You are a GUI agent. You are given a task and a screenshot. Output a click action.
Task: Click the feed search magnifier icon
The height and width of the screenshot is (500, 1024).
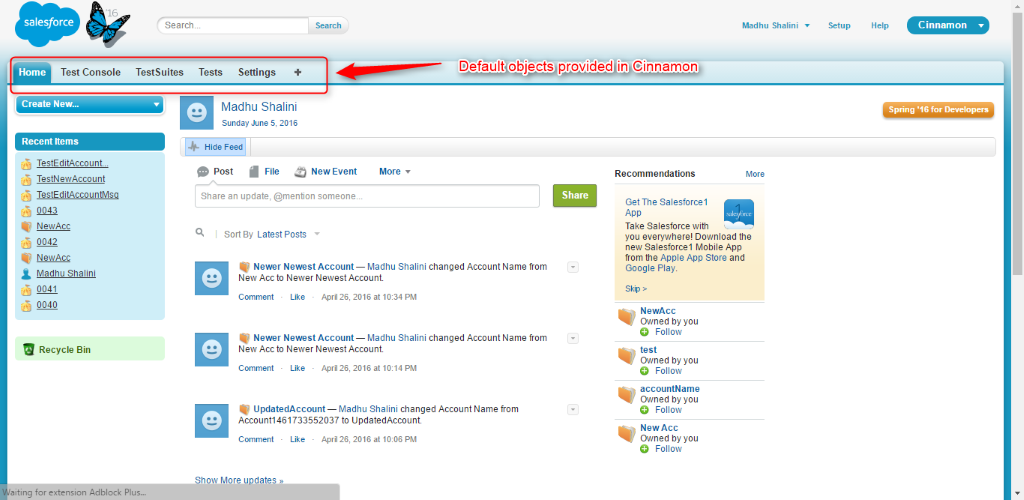[200, 232]
